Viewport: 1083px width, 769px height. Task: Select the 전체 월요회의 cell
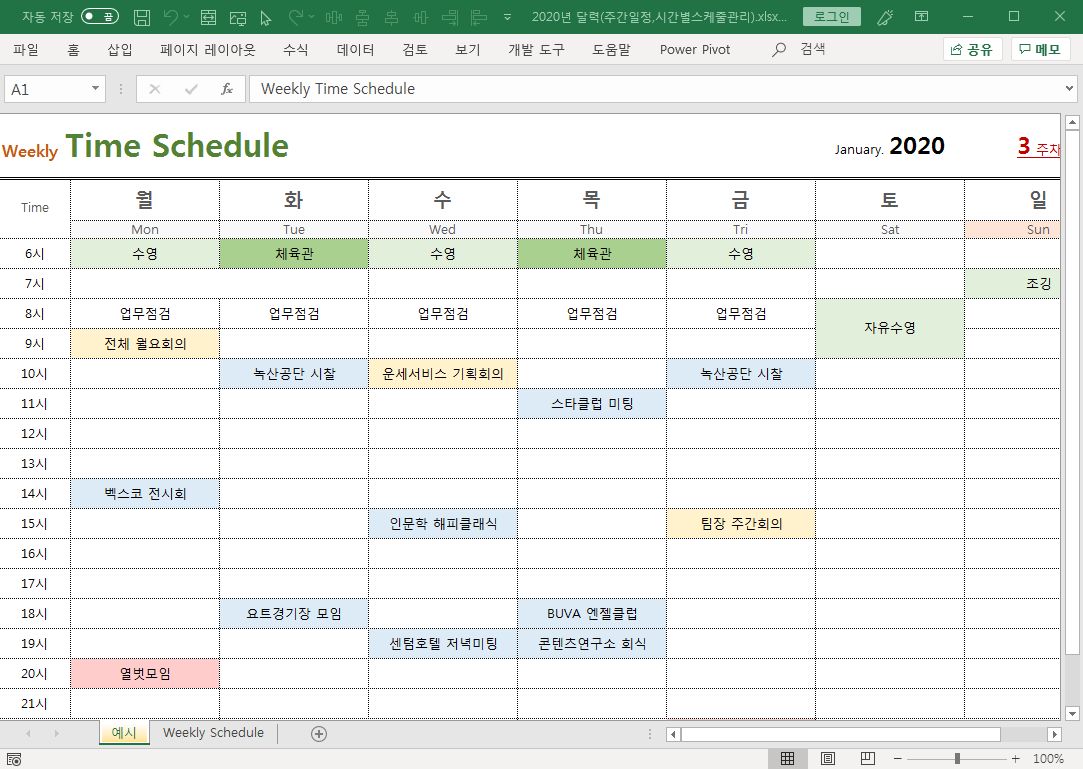[x=145, y=343]
